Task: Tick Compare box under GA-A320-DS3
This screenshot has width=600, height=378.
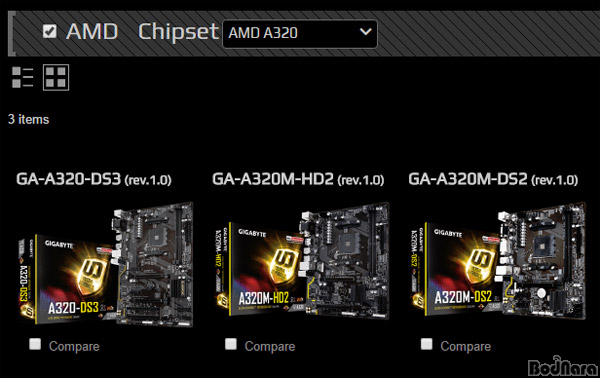Action: 35,344
